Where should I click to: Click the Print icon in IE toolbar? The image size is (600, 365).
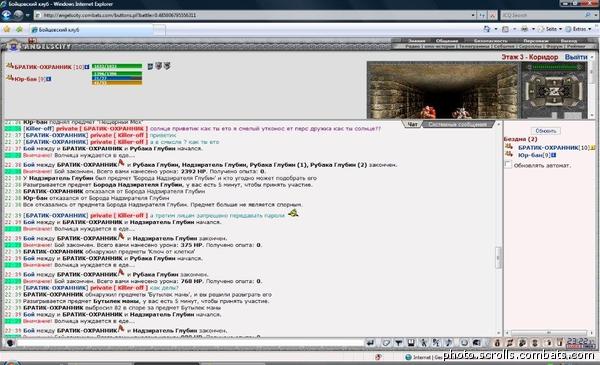pos(524,29)
